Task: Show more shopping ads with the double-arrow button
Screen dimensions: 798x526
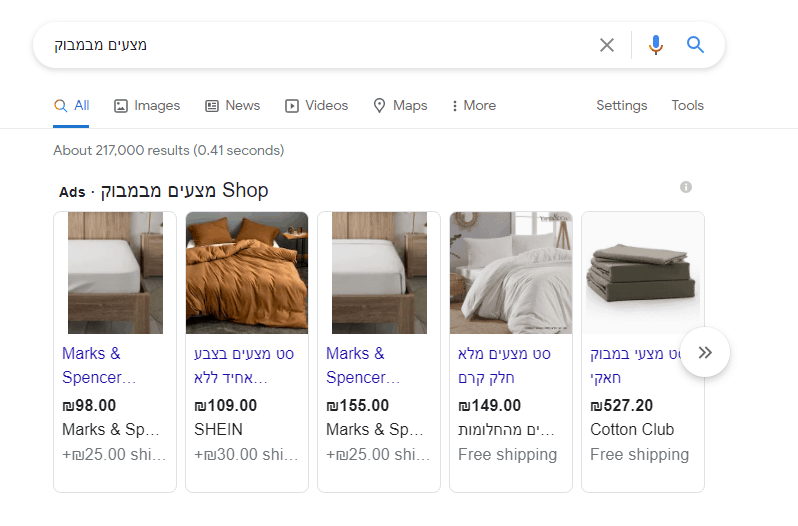Action: click(x=705, y=352)
